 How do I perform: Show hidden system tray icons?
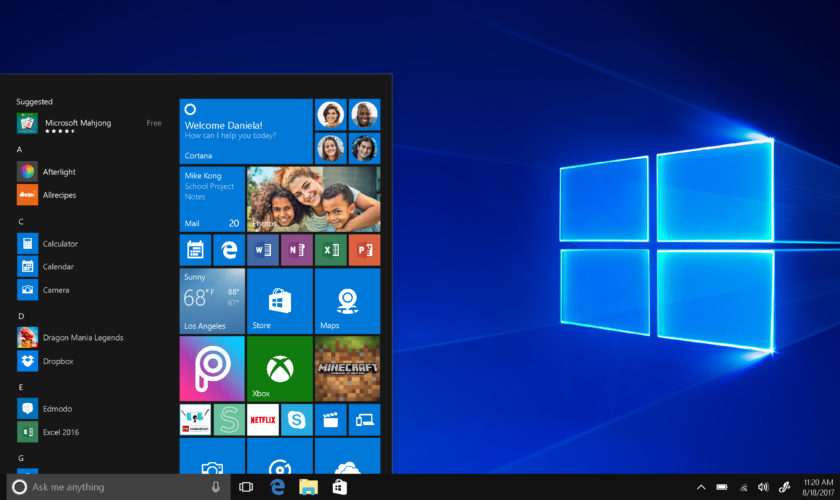tap(701, 487)
